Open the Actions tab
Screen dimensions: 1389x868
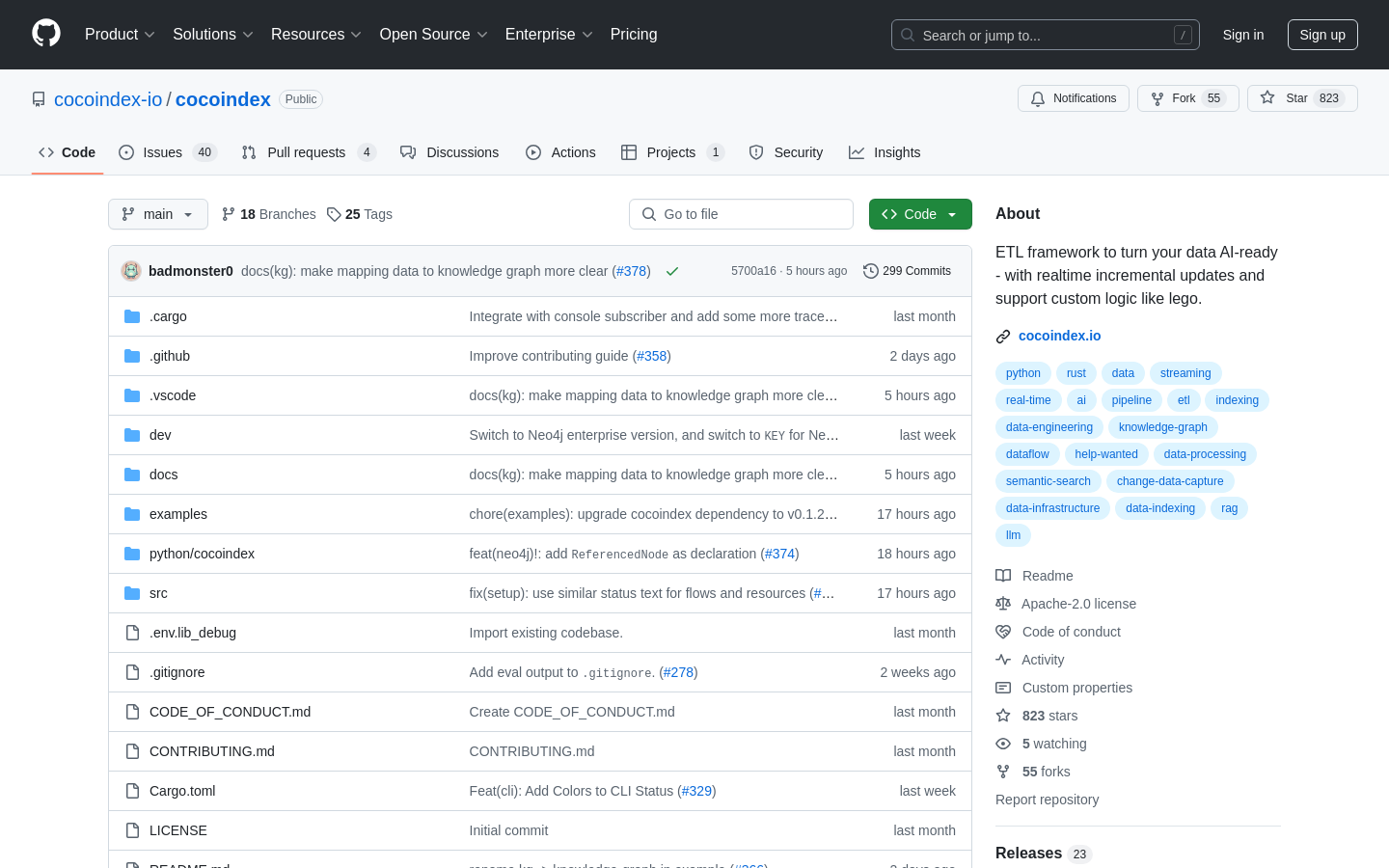(560, 152)
